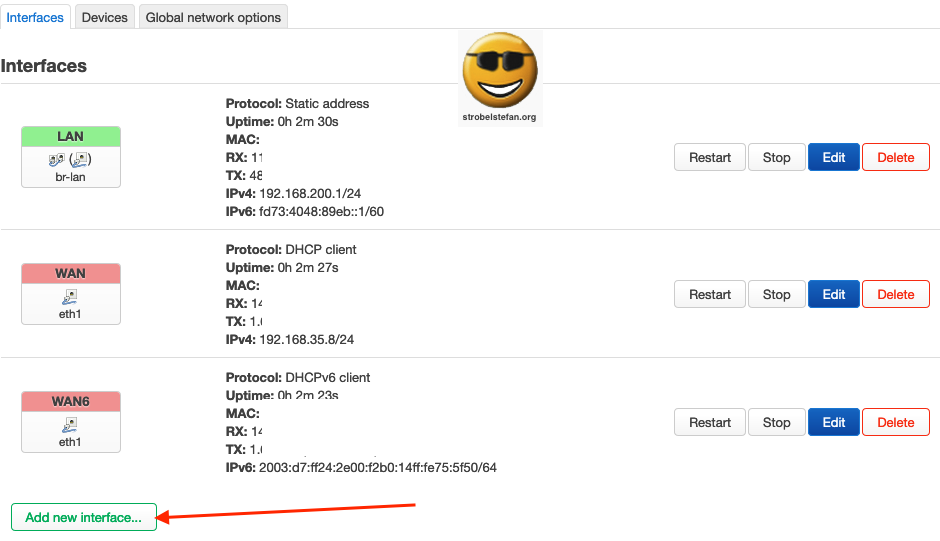Stop the WAN6 interface
Screen dimensions: 940x541
tap(776, 422)
